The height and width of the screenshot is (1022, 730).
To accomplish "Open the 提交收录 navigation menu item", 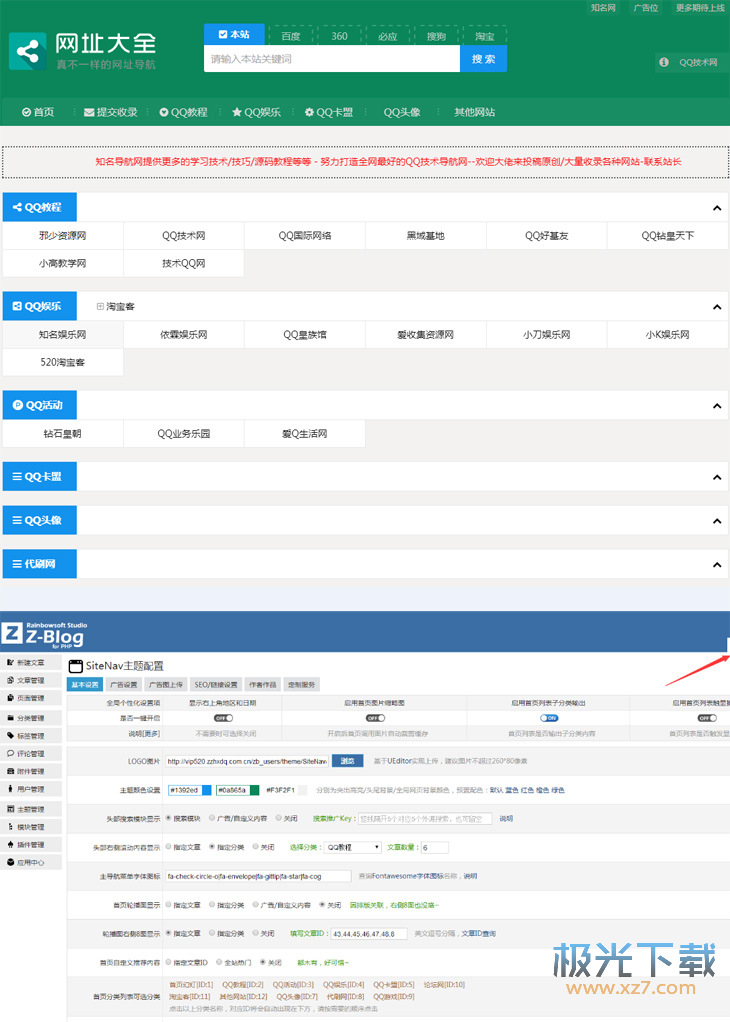I will [110, 112].
